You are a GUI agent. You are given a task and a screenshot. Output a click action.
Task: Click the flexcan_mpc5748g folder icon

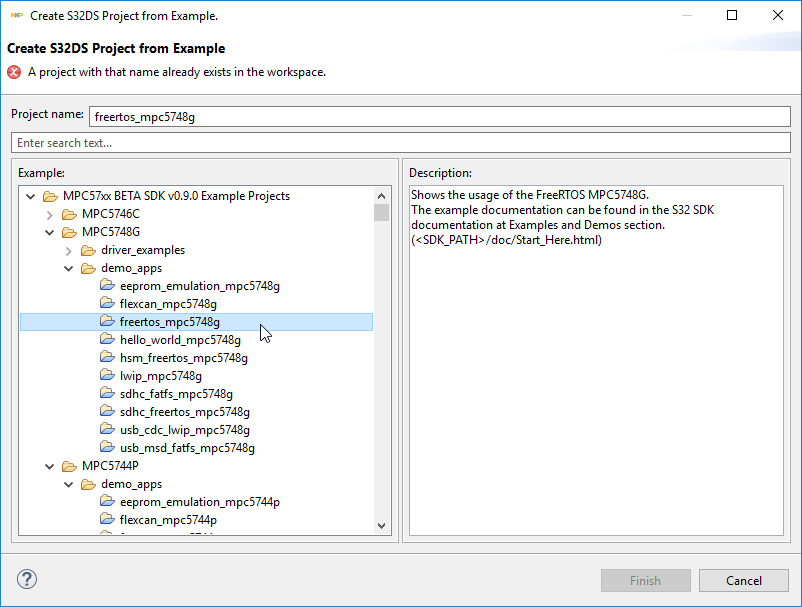108,304
